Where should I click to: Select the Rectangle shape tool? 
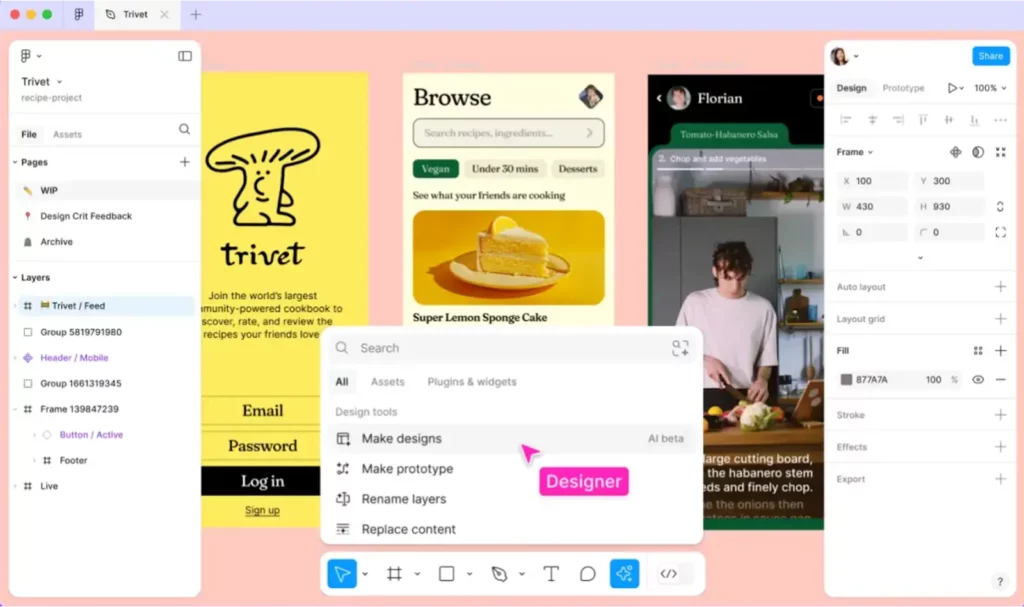pyautogui.click(x=447, y=574)
